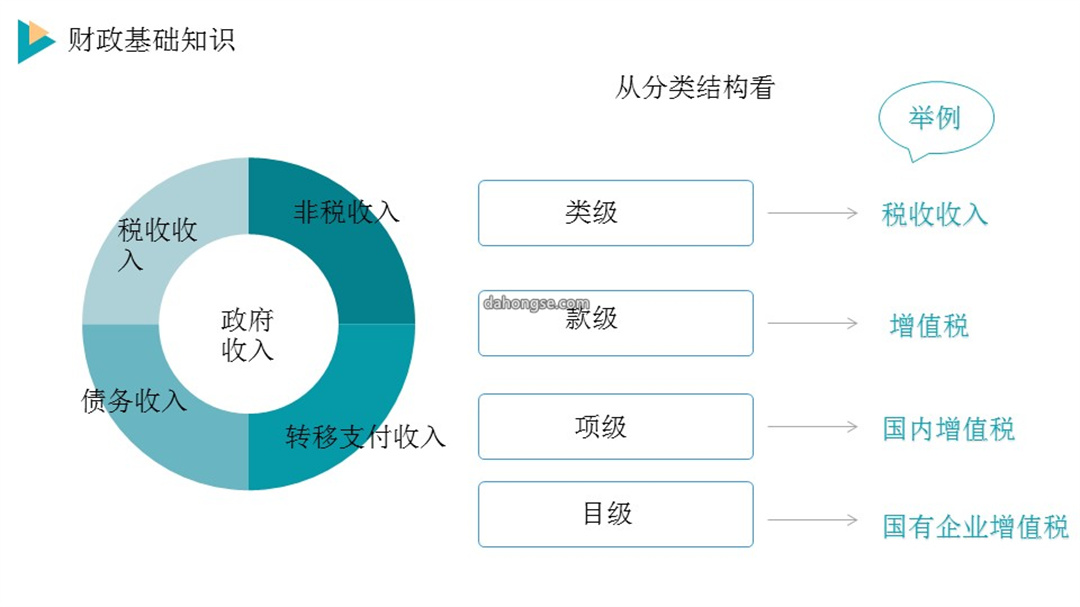
Task: Click the 财政基础知识 slide title
Action: pyautogui.click(x=152, y=40)
